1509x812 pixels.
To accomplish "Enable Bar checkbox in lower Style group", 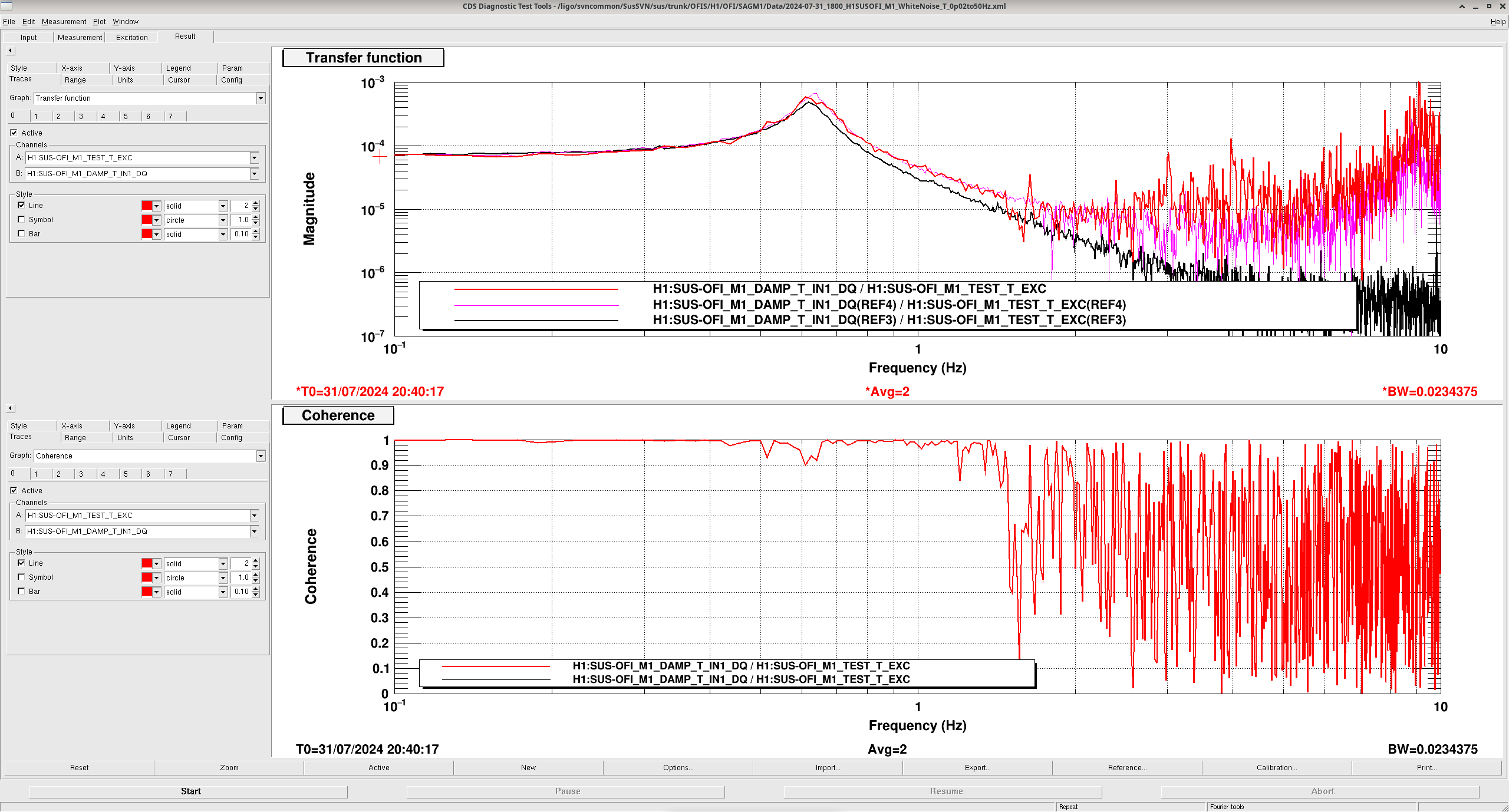I will pyautogui.click(x=21, y=591).
